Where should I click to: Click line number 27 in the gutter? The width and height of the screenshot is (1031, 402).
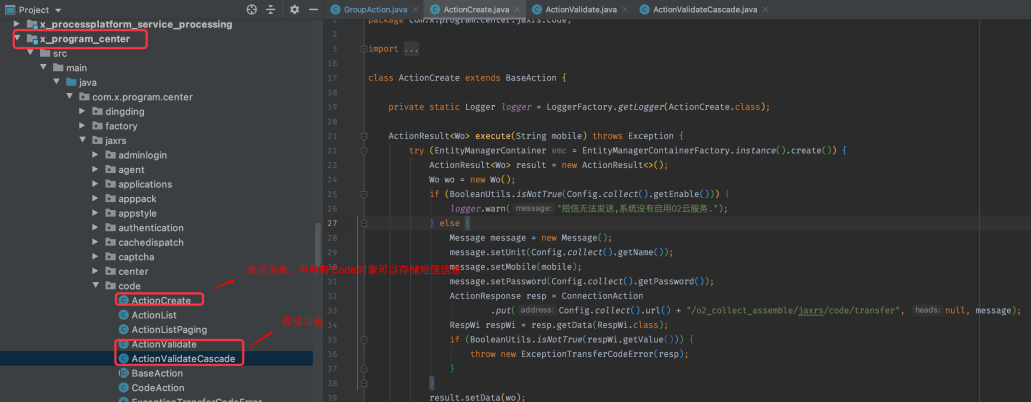(333, 223)
